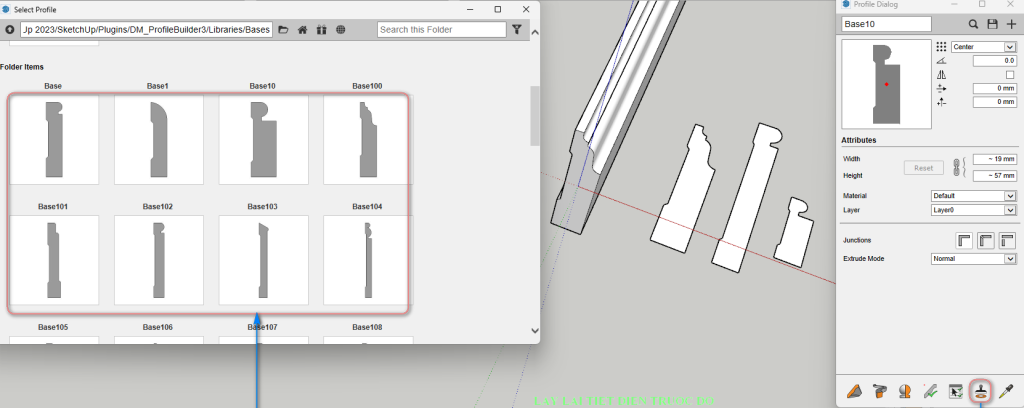Click the gift box icon
1024x408 pixels.
pyautogui.click(x=321, y=30)
